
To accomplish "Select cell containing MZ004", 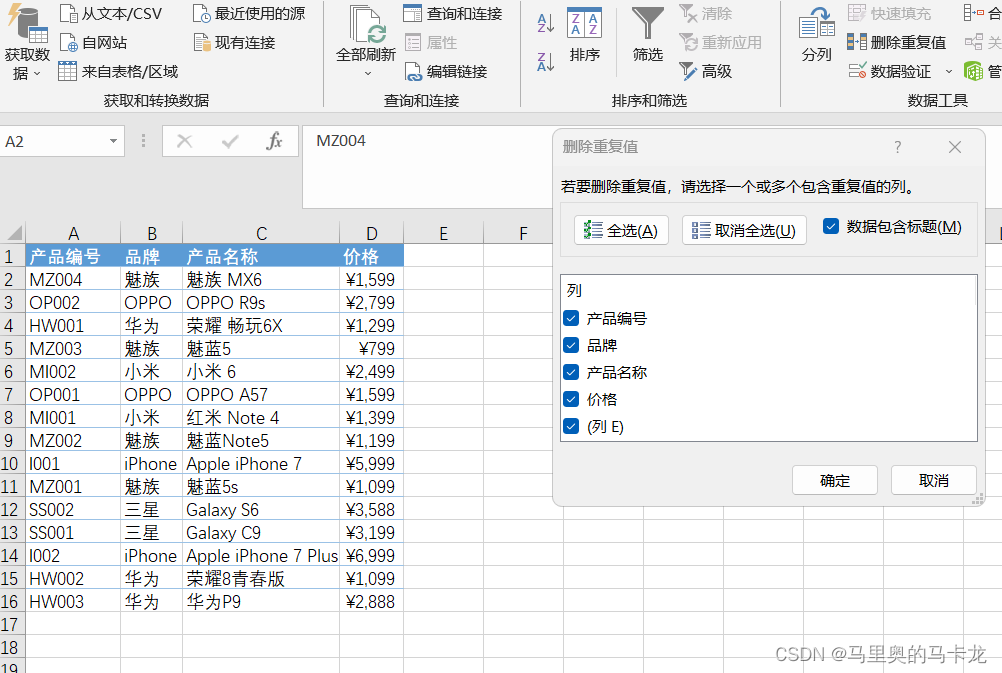I will (73, 279).
